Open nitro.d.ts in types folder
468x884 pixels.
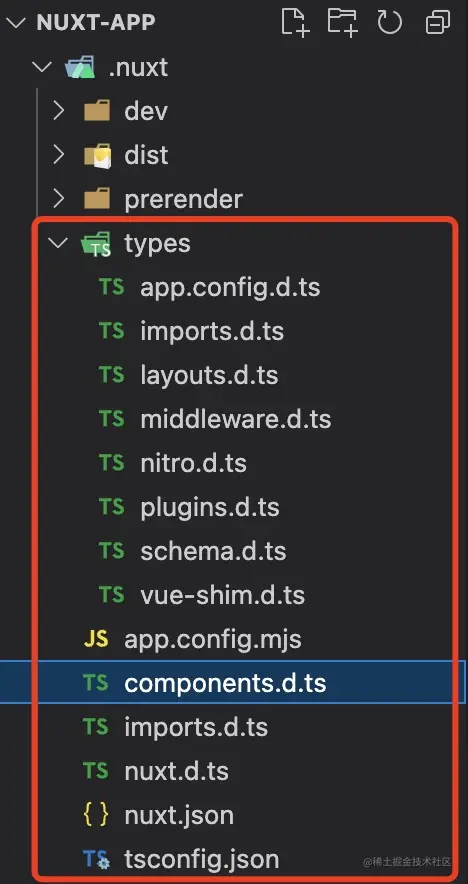[x=193, y=463]
